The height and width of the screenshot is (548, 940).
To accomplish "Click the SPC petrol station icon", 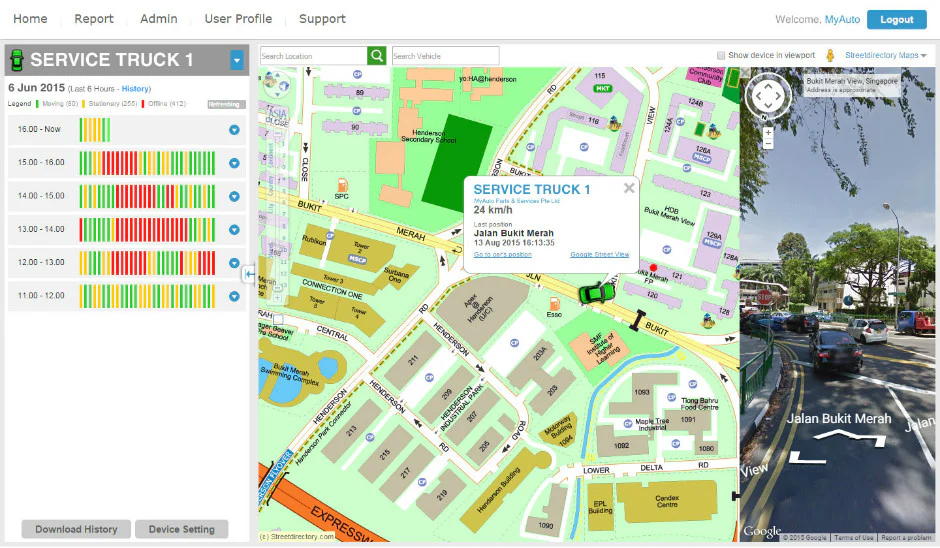I will click(x=342, y=185).
